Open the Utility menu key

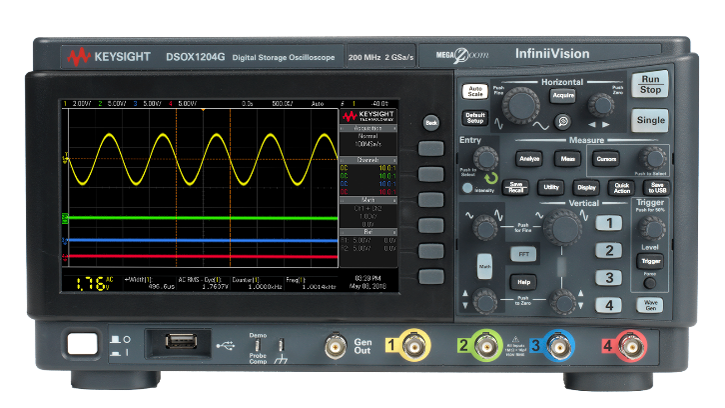click(551, 187)
